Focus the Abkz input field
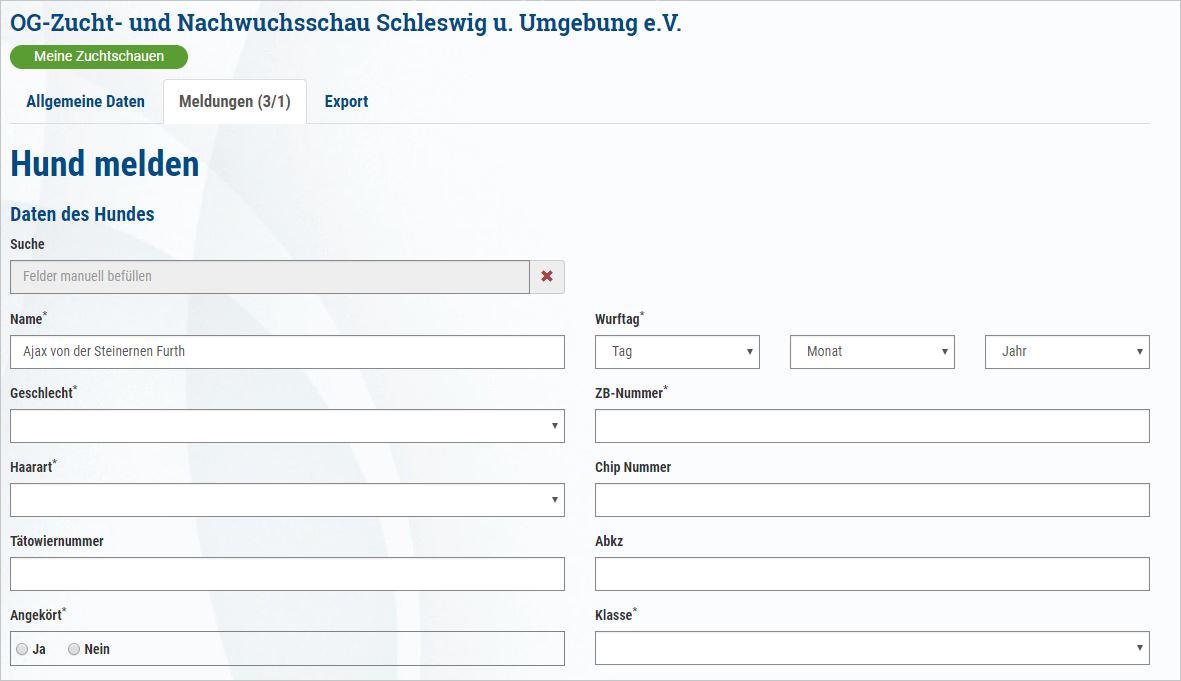This screenshot has width=1181, height=681. (x=872, y=574)
